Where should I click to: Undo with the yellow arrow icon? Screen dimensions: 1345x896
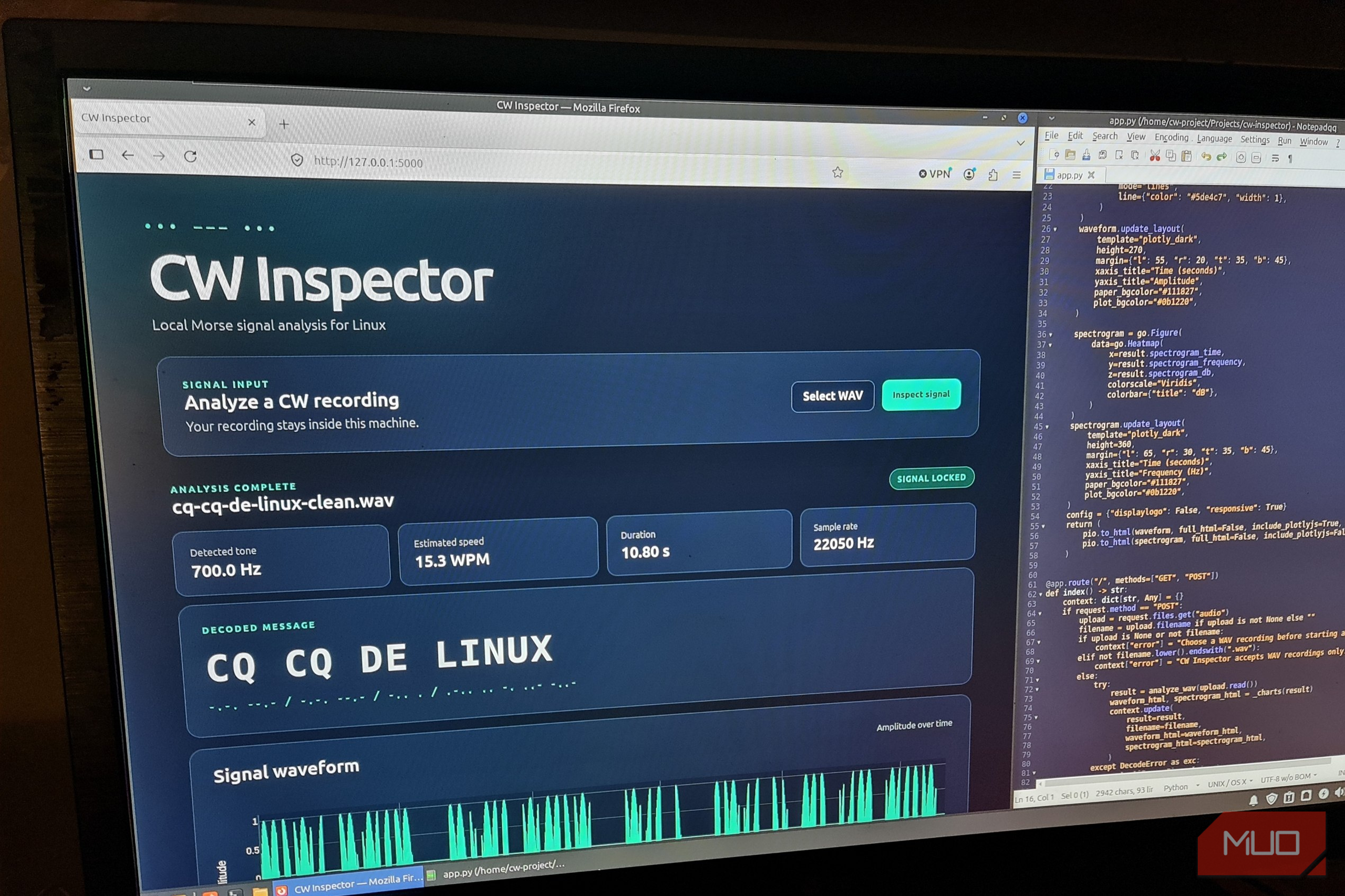point(1206,157)
